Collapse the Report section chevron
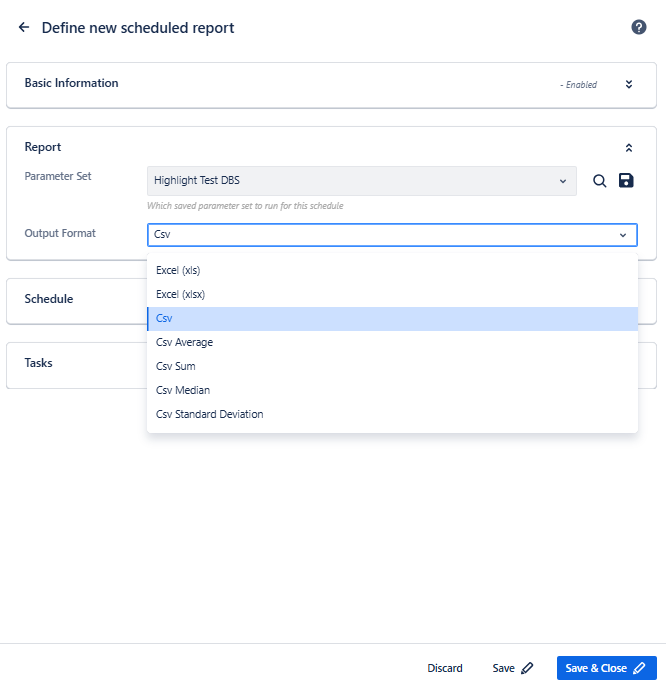Image resolution: width=666 pixels, height=690 pixels. (x=629, y=148)
